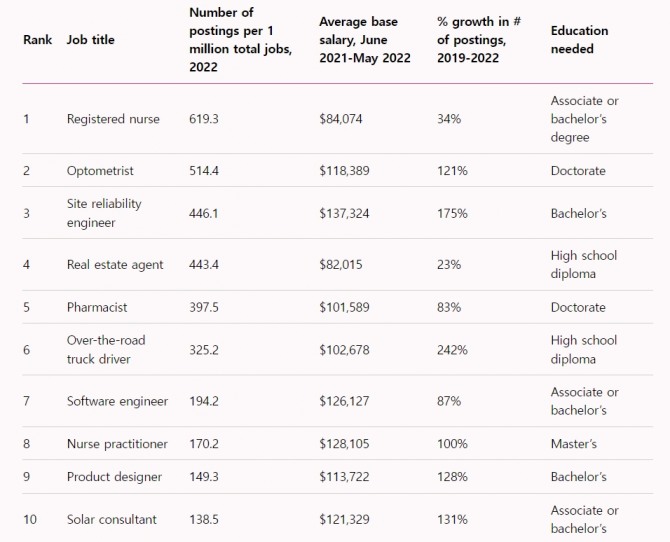Select the Software engineer cell
This screenshot has width=670, height=542.
(x=117, y=401)
